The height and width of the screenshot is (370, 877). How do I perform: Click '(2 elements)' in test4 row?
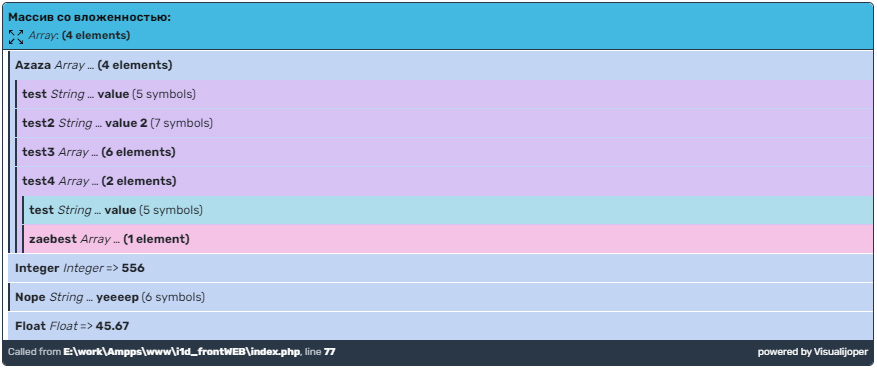click(x=139, y=181)
